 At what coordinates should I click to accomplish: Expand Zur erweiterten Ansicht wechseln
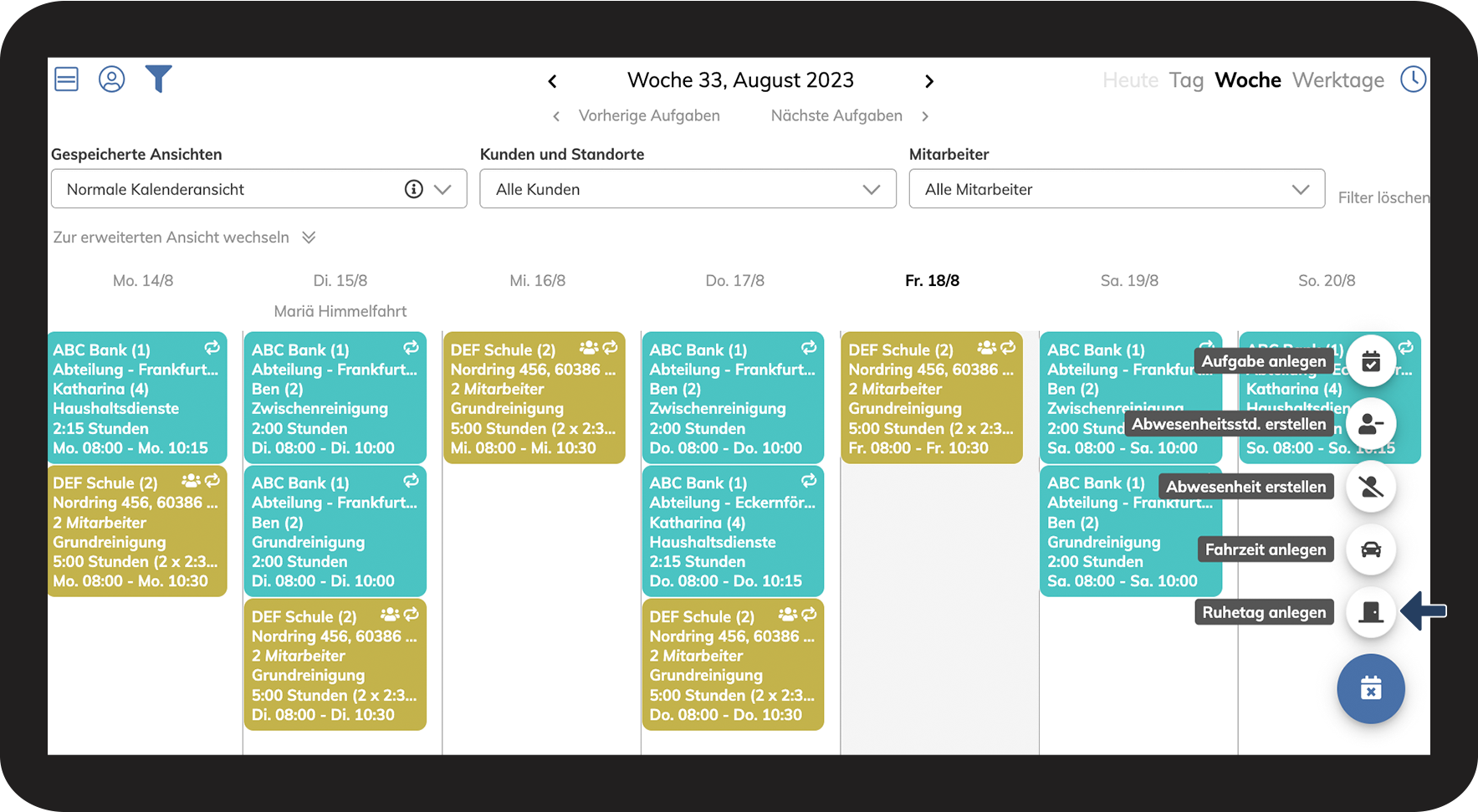[x=184, y=237]
